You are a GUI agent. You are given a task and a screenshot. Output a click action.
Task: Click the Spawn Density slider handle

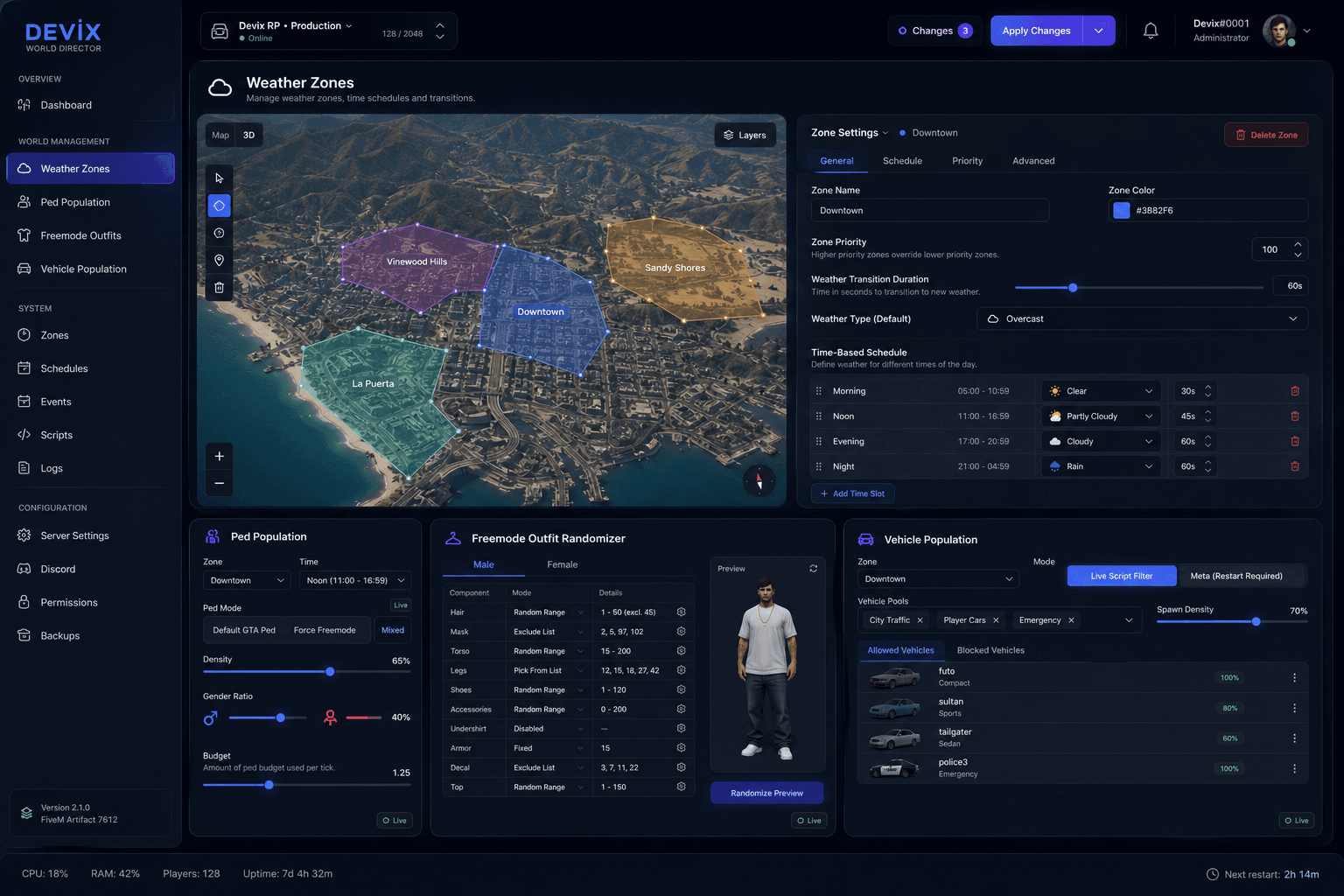[x=1256, y=621]
